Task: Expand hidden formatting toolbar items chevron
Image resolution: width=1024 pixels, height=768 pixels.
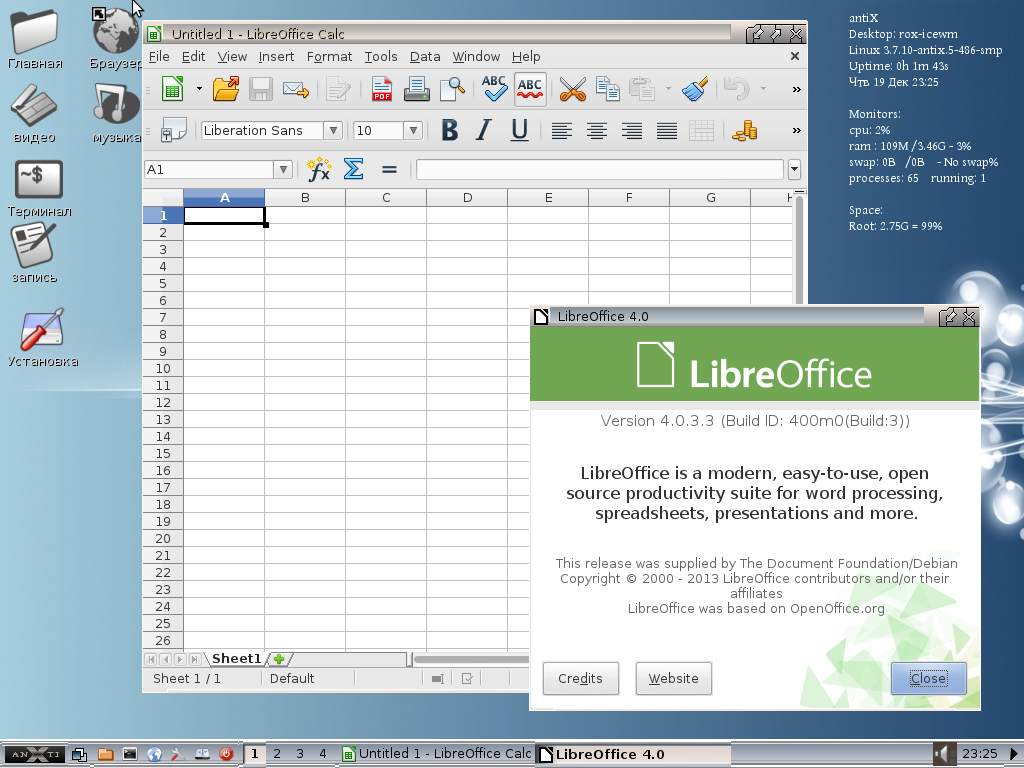Action: [x=796, y=131]
